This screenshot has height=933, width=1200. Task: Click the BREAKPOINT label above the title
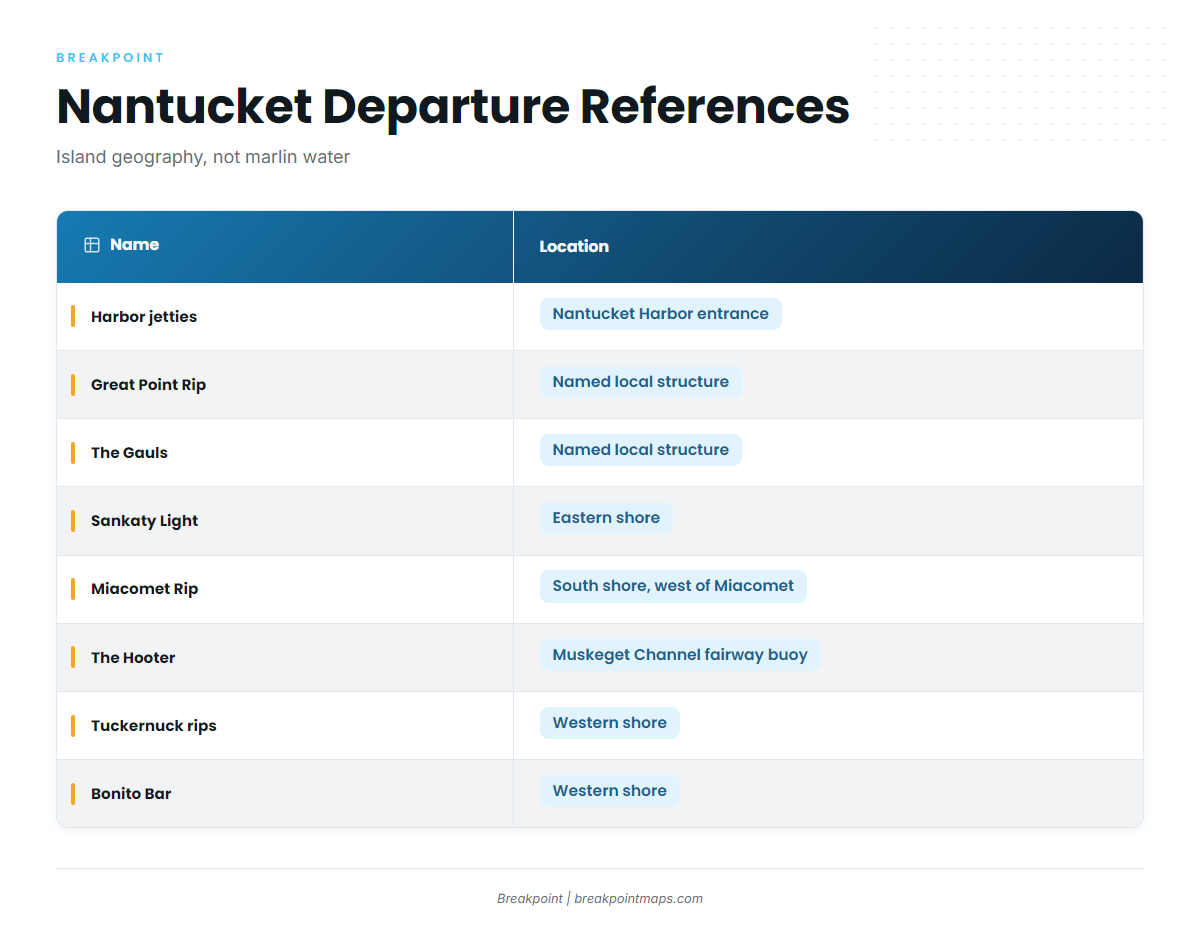[x=110, y=58]
